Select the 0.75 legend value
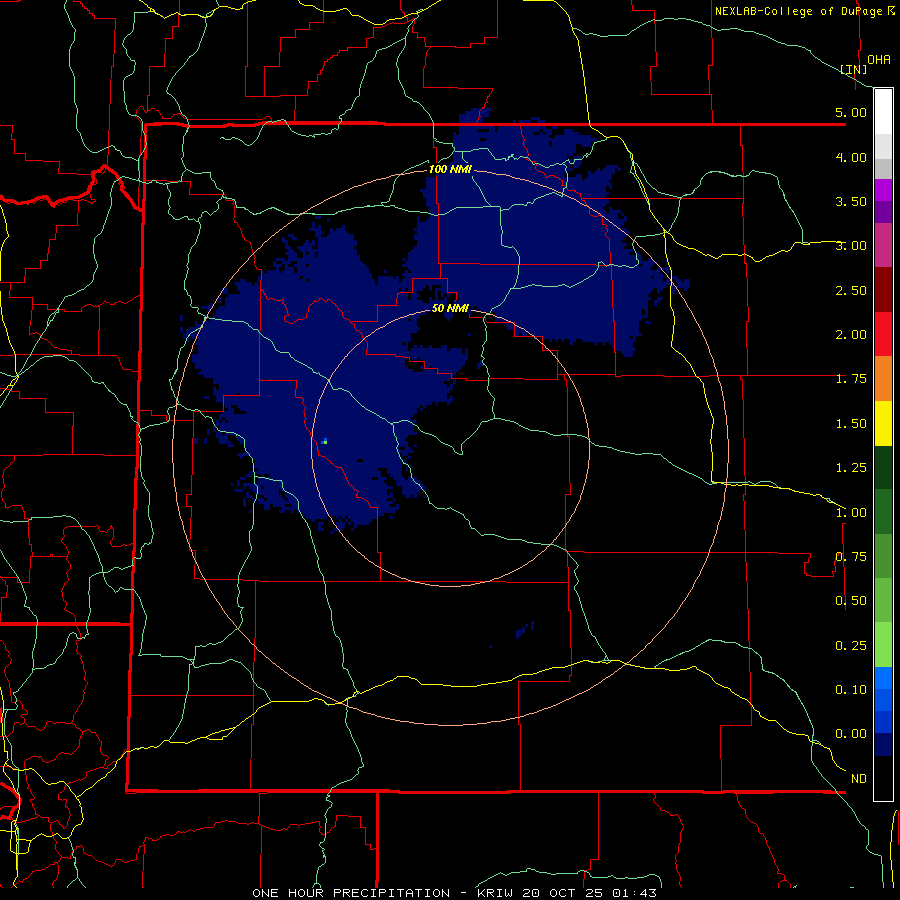 851,557
